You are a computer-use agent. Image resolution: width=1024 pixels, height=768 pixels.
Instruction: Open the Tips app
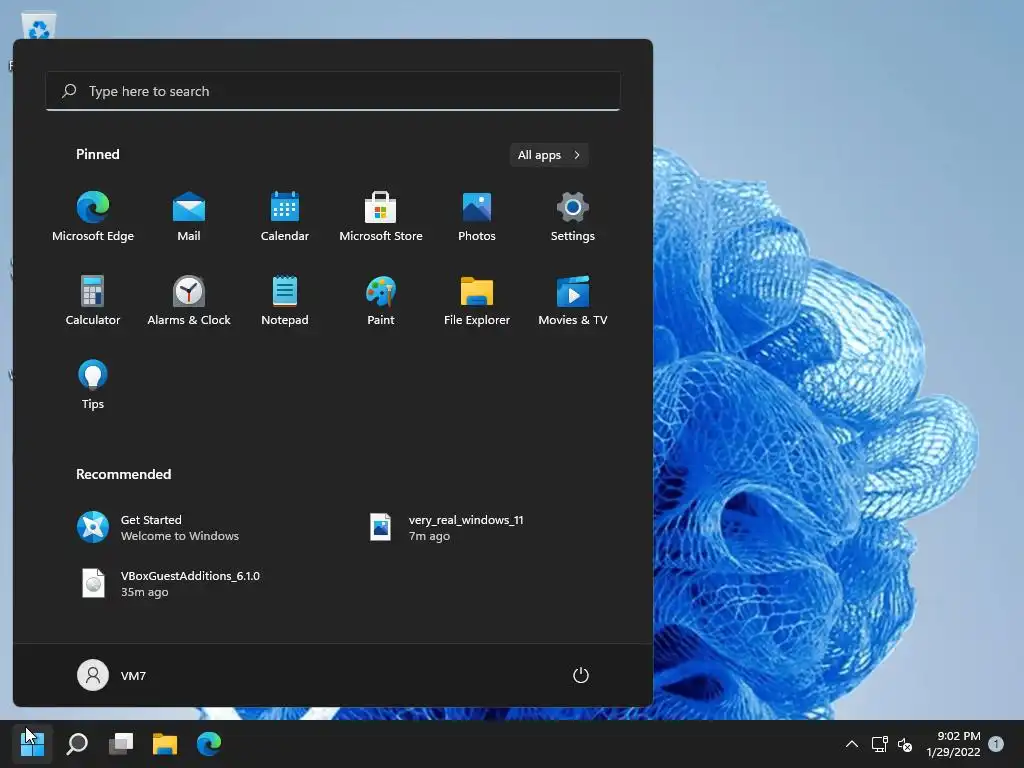(93, 385)
